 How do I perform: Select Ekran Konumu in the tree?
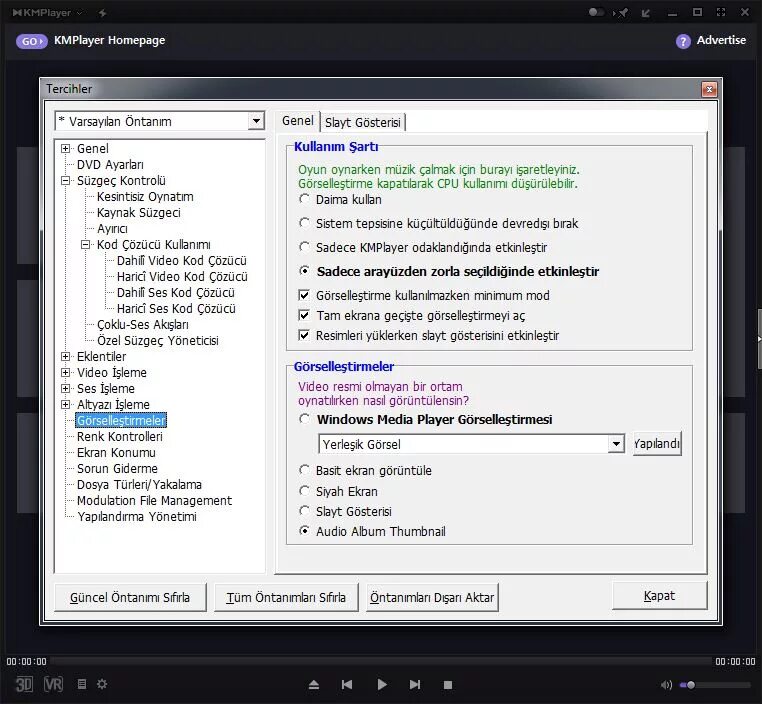pos(116,453)
